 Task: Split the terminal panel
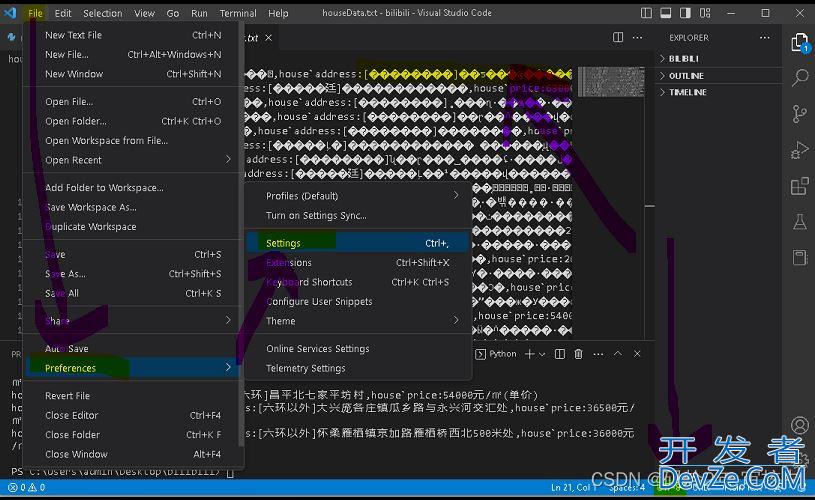pos(560,354)
